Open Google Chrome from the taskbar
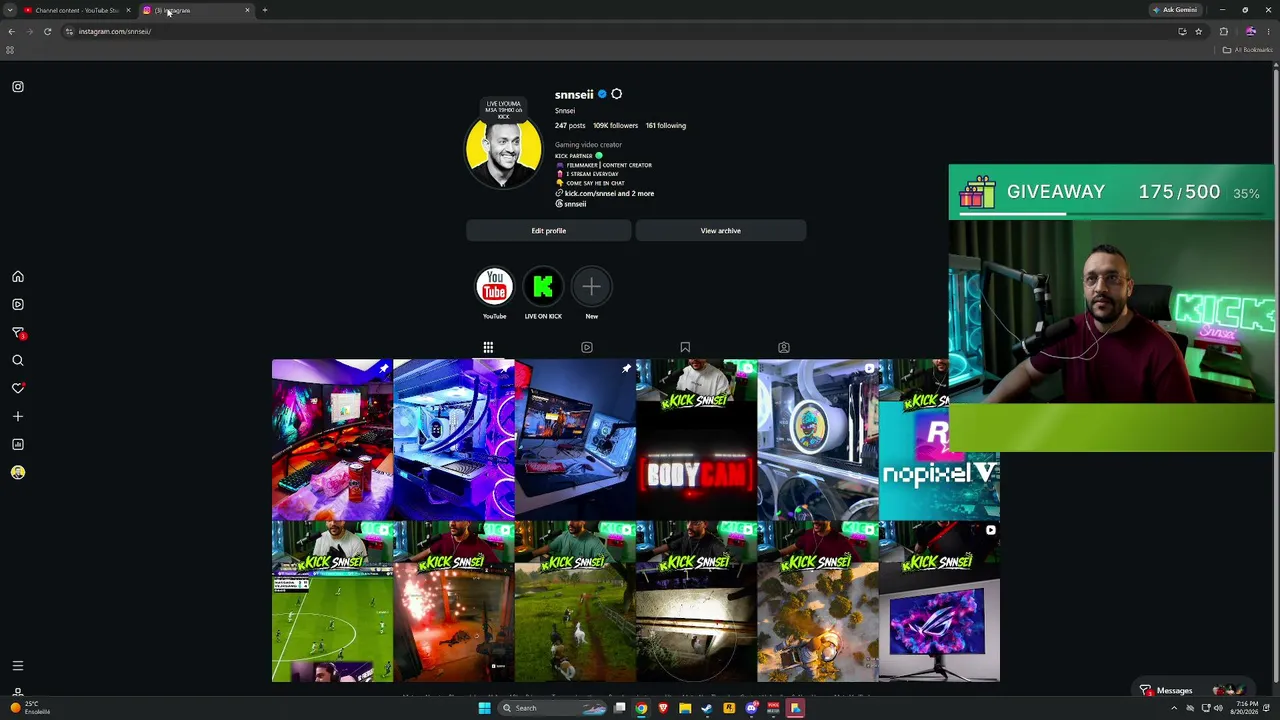This screenshot has height=720, width=1280. click(x=641, y=709)
